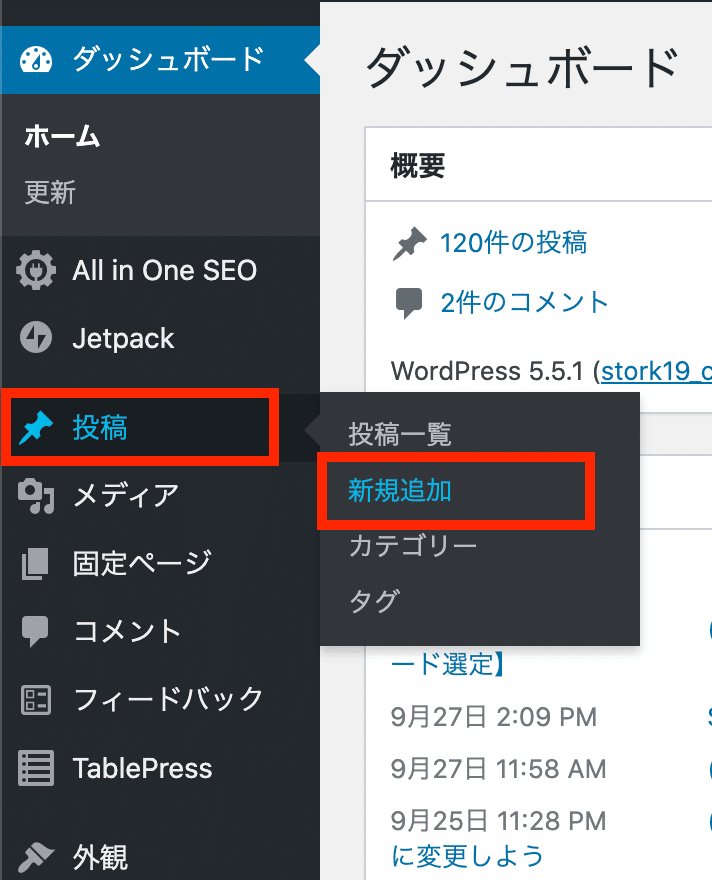Viewport: 712px width, 880px height.
Task: Open the TablePress menu
Action: click(160, 768)
